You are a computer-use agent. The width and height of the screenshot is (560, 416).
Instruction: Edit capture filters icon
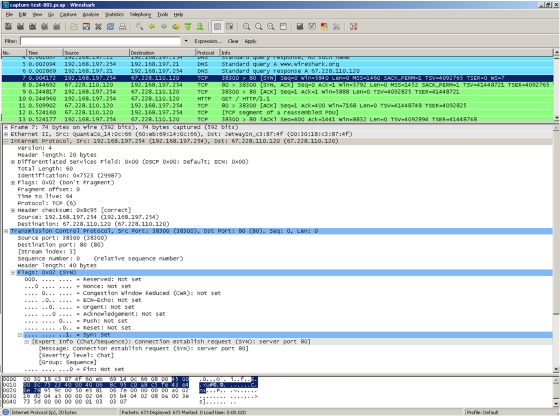tap(300, 26)
